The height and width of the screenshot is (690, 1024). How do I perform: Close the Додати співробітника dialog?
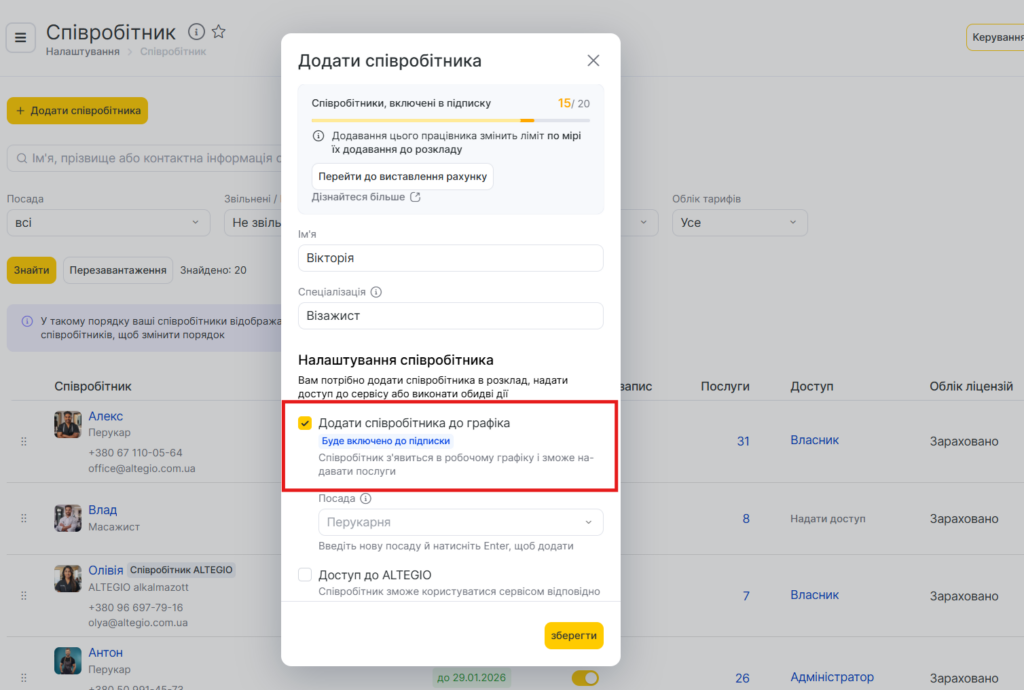point(593,61)
